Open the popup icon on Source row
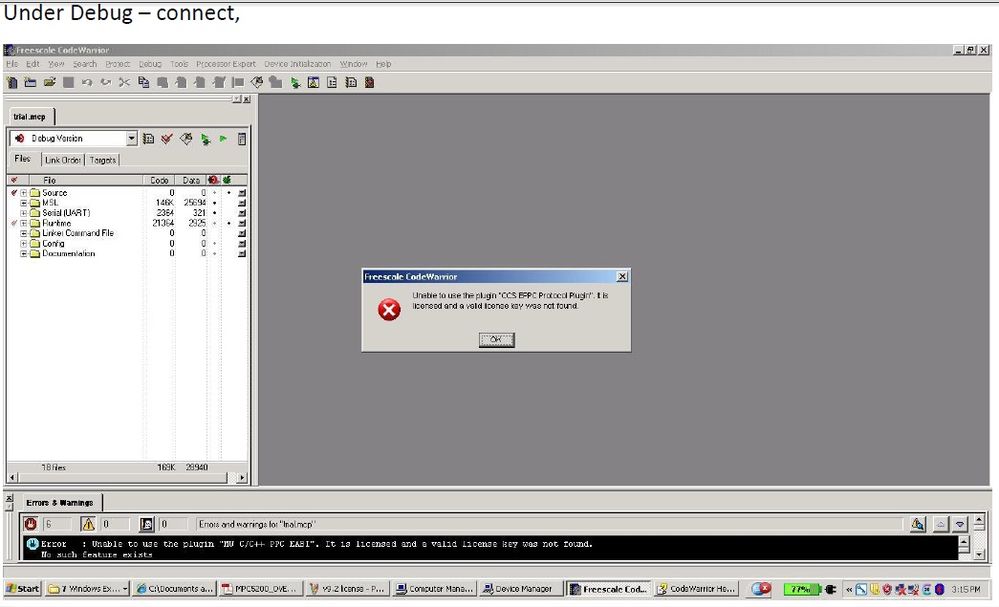Viewport: 999px width, 607px height. [x=242, y=192]
